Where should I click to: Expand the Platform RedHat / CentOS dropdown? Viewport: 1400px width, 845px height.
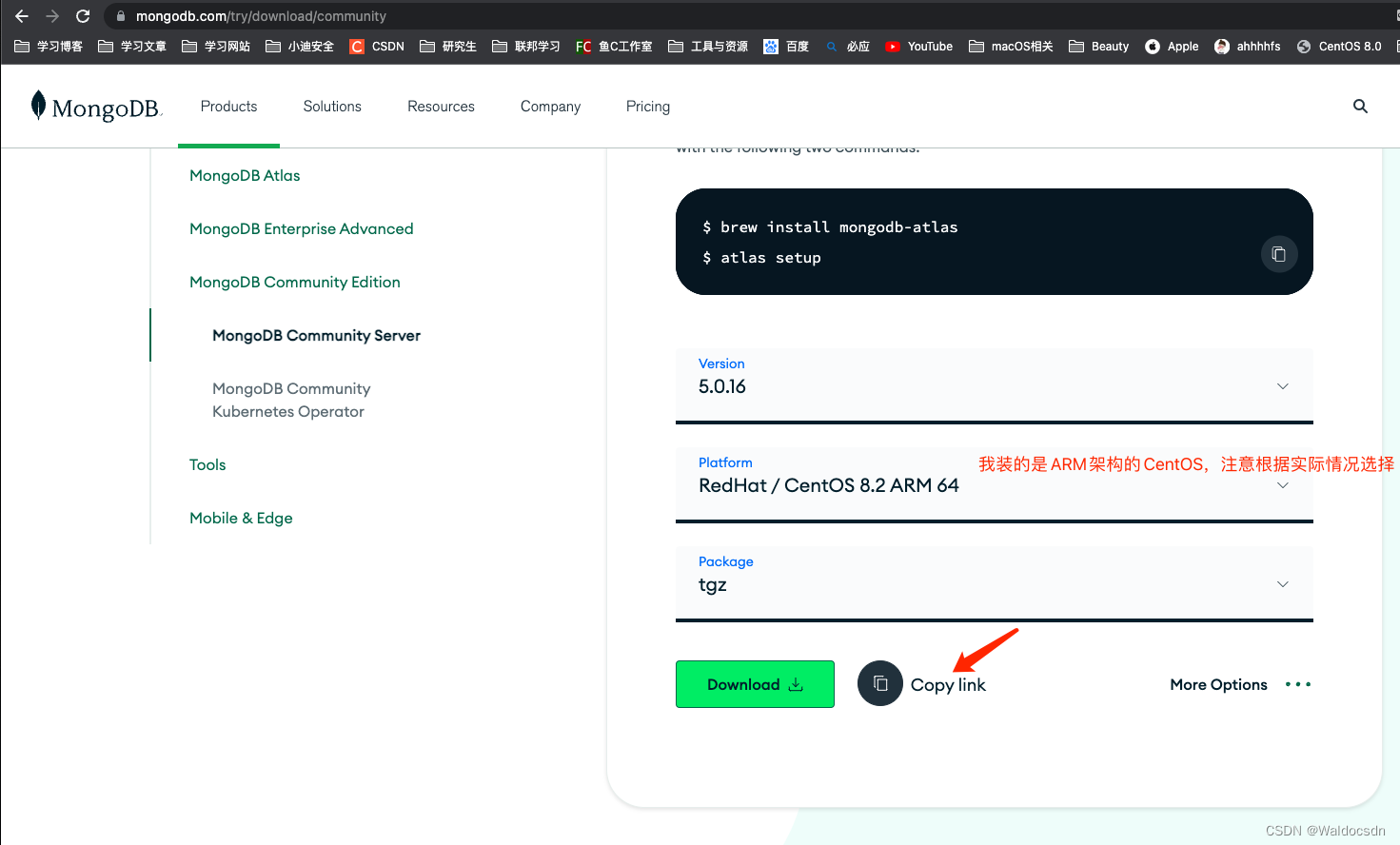[x=995, y=484]
